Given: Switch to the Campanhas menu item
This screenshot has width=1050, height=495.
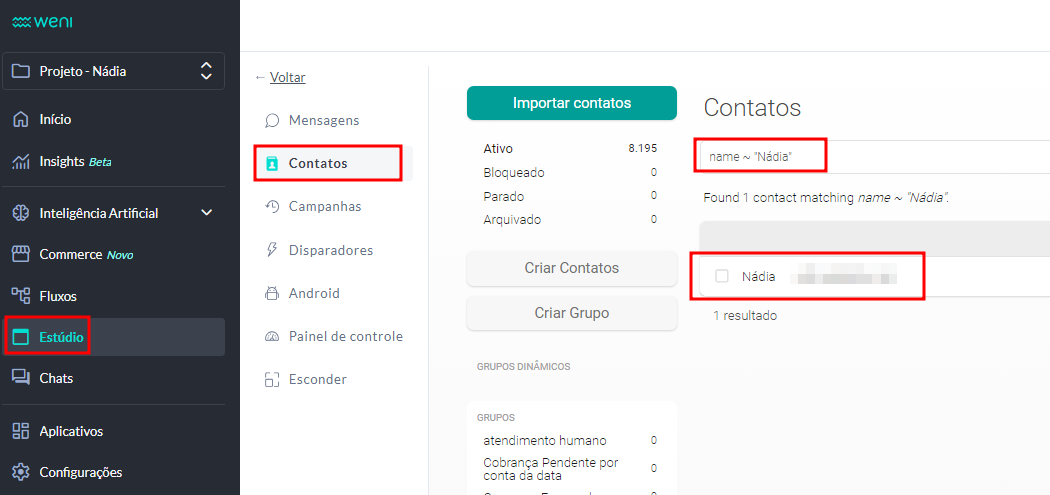Looking at the screenshot, I should (324, 206).
